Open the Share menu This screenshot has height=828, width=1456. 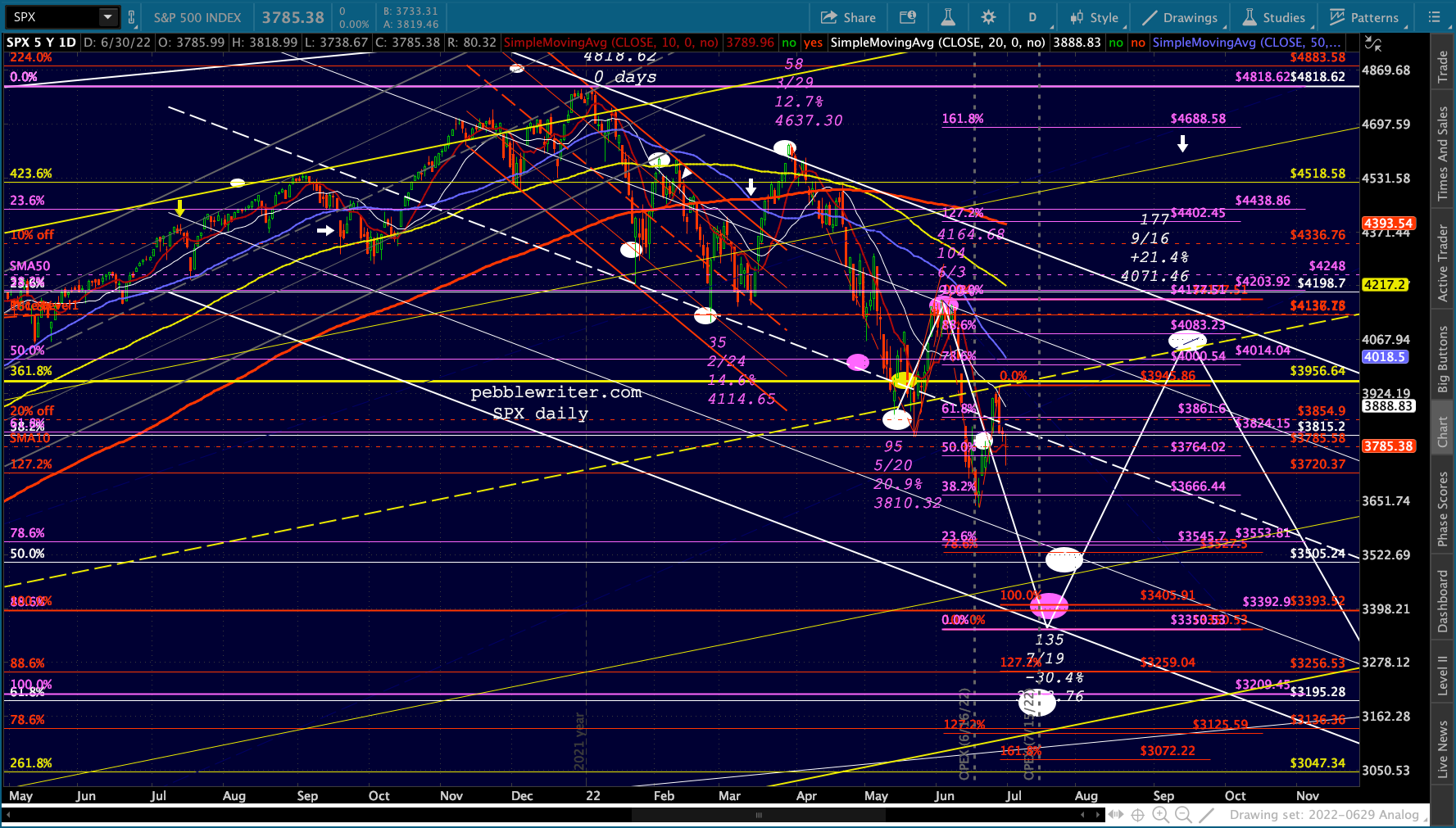click(x=848, y=17)
